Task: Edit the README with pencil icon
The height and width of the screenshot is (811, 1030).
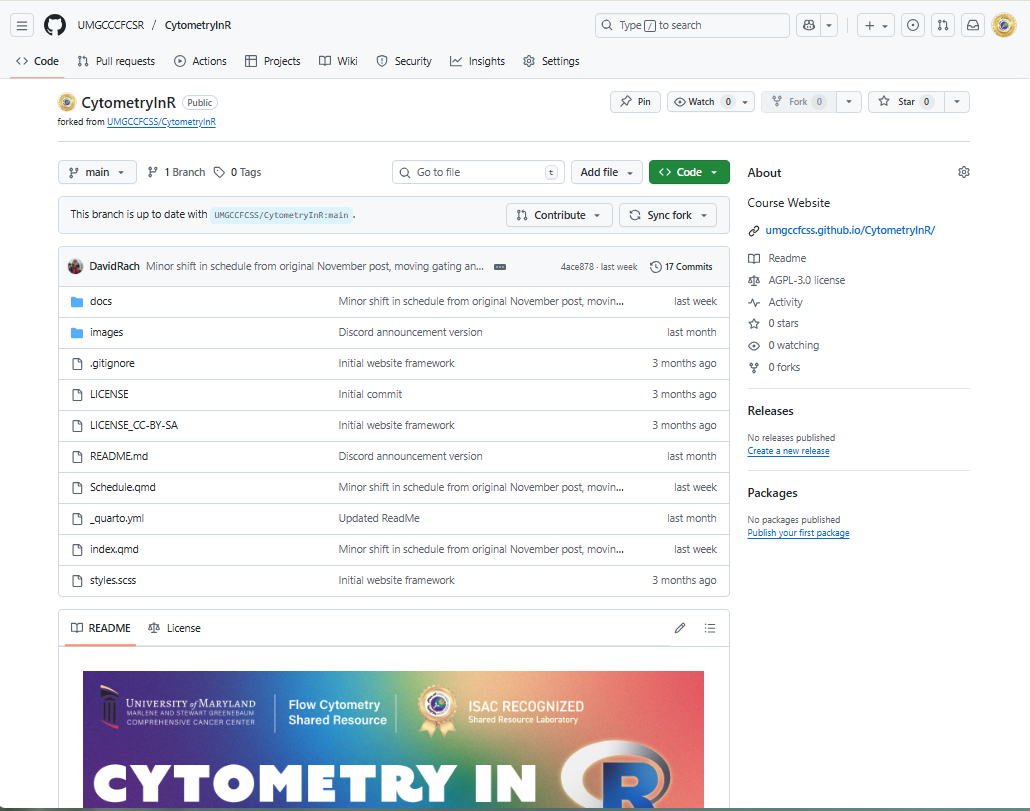Action: click(680, 628)
